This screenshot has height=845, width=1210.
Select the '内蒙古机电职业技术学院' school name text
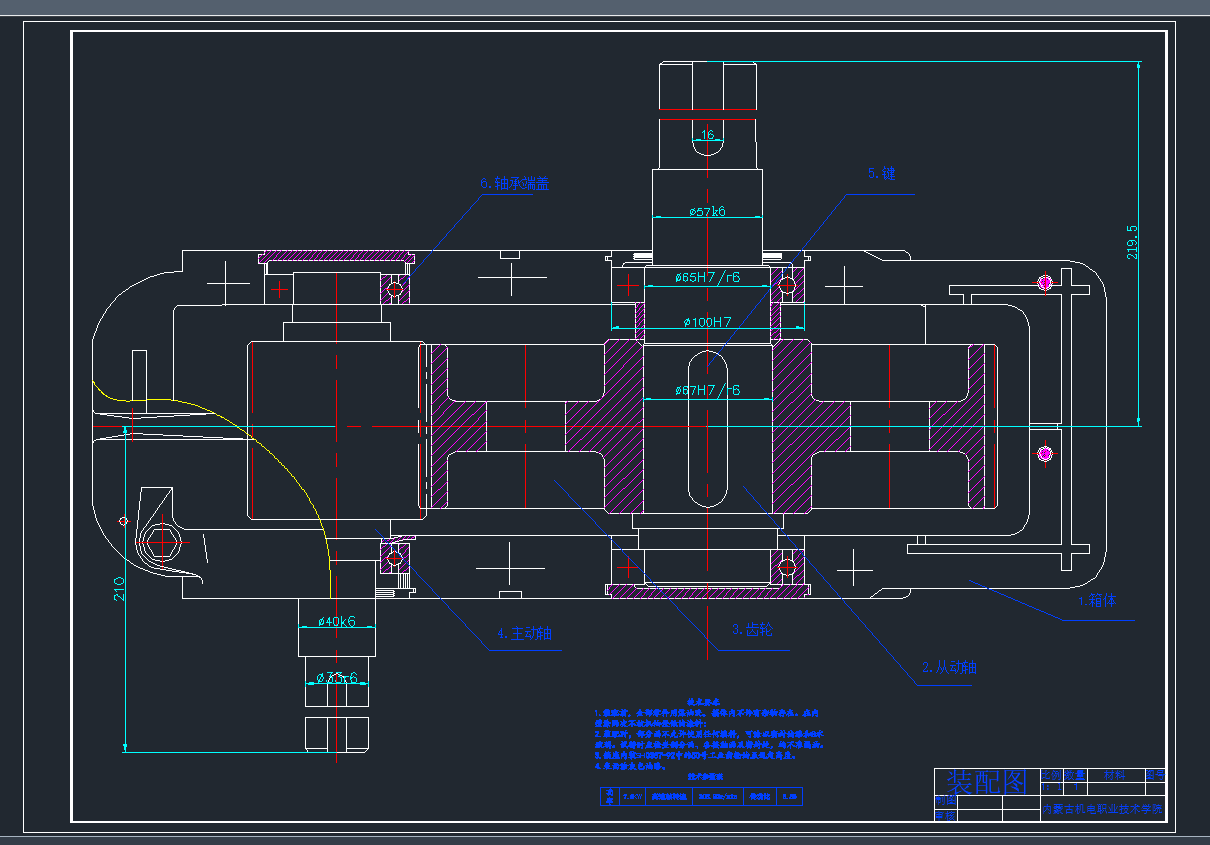tap(1102, 810)
